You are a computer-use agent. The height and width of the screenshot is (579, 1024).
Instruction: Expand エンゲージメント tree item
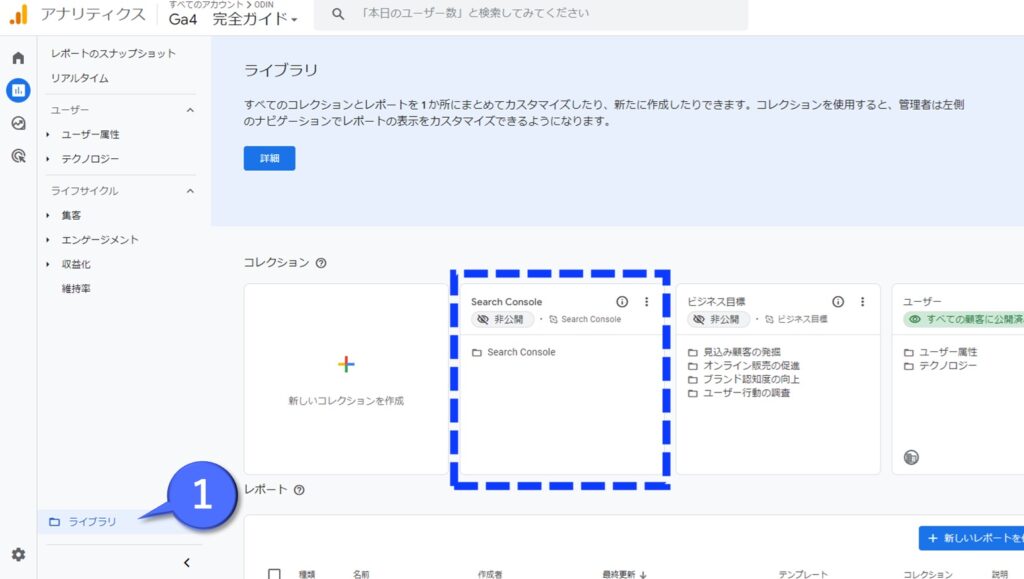click(48, 240)
